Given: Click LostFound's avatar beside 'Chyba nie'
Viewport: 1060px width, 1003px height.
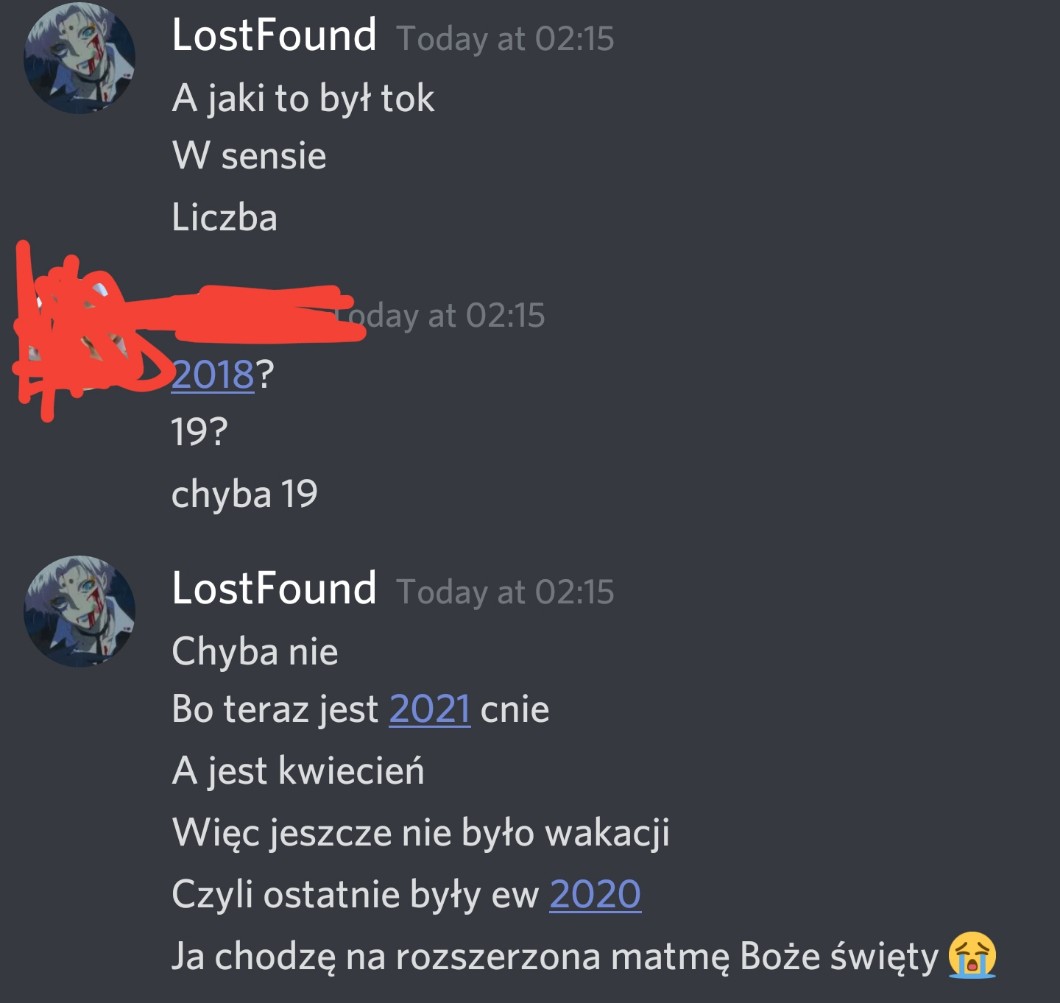Looking at the screenshot, I should click(80, 611).
